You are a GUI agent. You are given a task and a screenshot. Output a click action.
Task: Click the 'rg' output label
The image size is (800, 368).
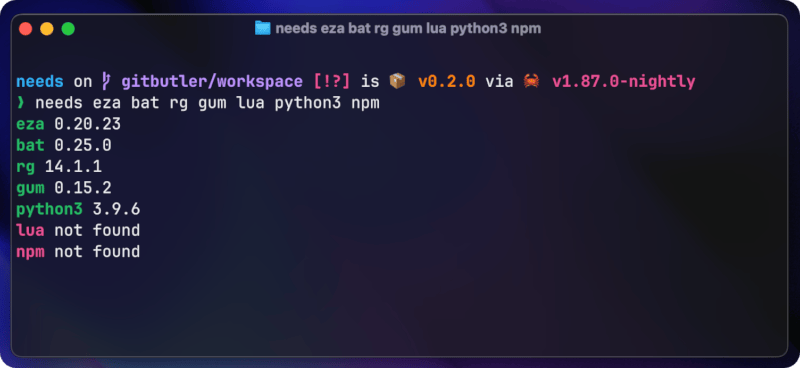[26, 167]
